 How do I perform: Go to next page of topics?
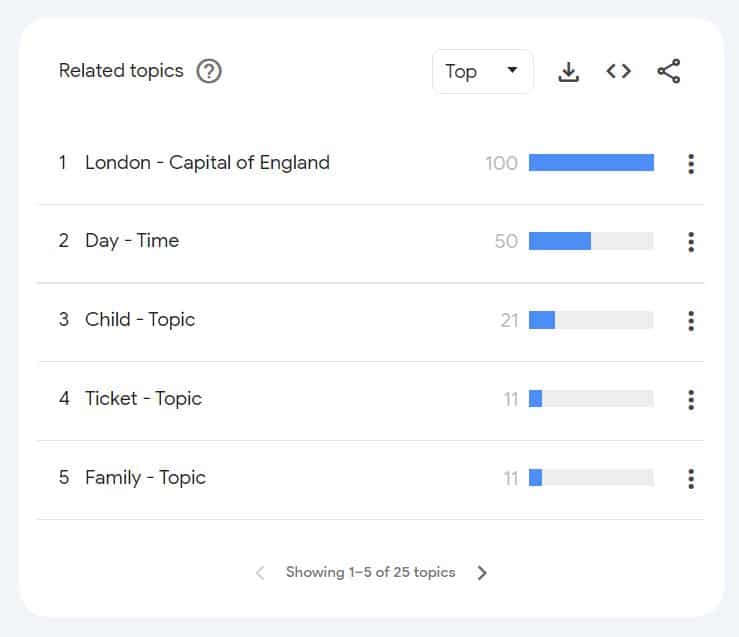pos(482,573)
